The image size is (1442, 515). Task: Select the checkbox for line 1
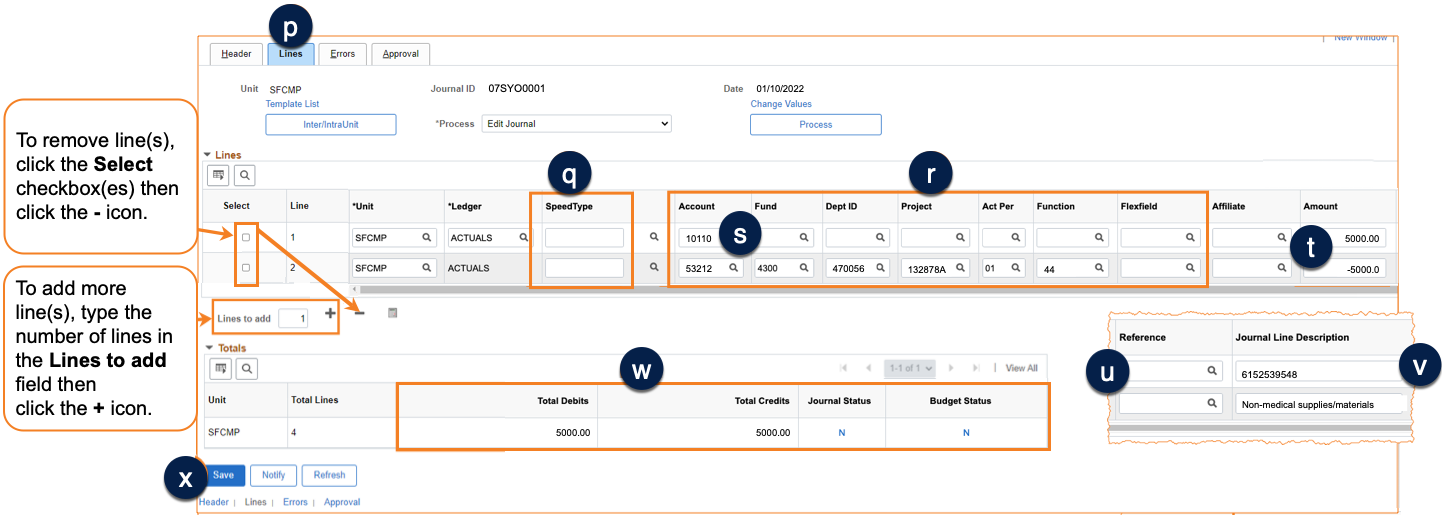pos(246,238)
